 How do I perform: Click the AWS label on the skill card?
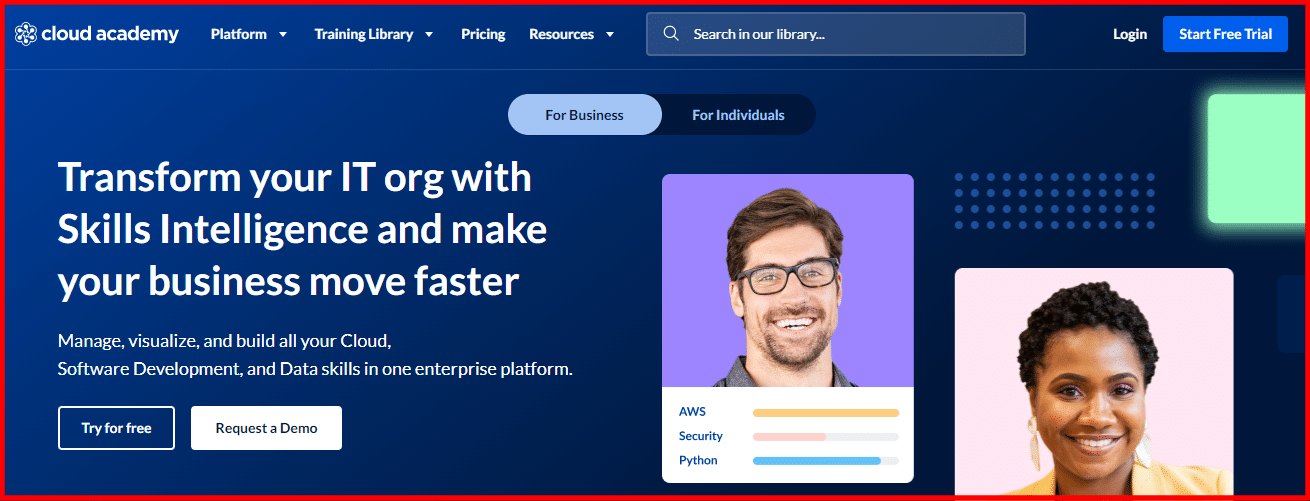692,412
